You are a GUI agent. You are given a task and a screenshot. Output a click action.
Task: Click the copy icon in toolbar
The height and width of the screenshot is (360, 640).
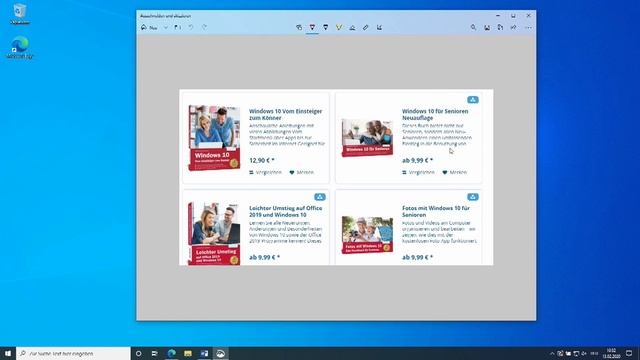pyautogui.click(x=500, y=27)
